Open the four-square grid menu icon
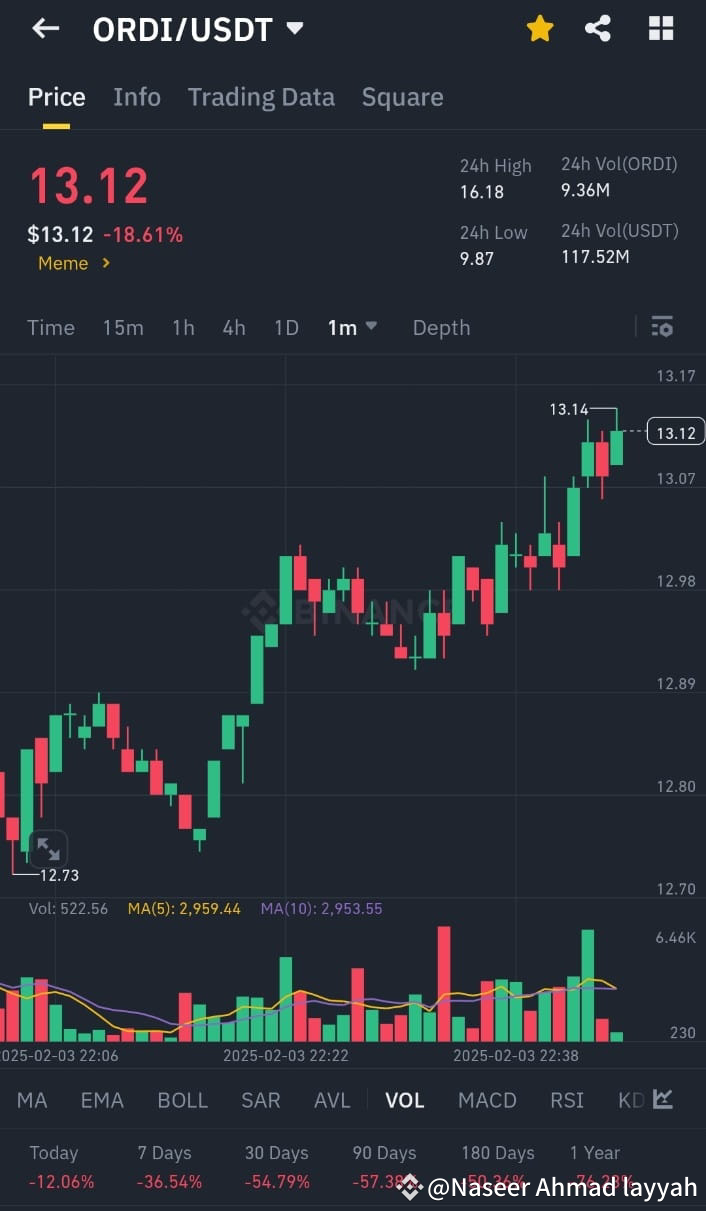The height and width of the screenshot is (1211, 706). [661, 28]
